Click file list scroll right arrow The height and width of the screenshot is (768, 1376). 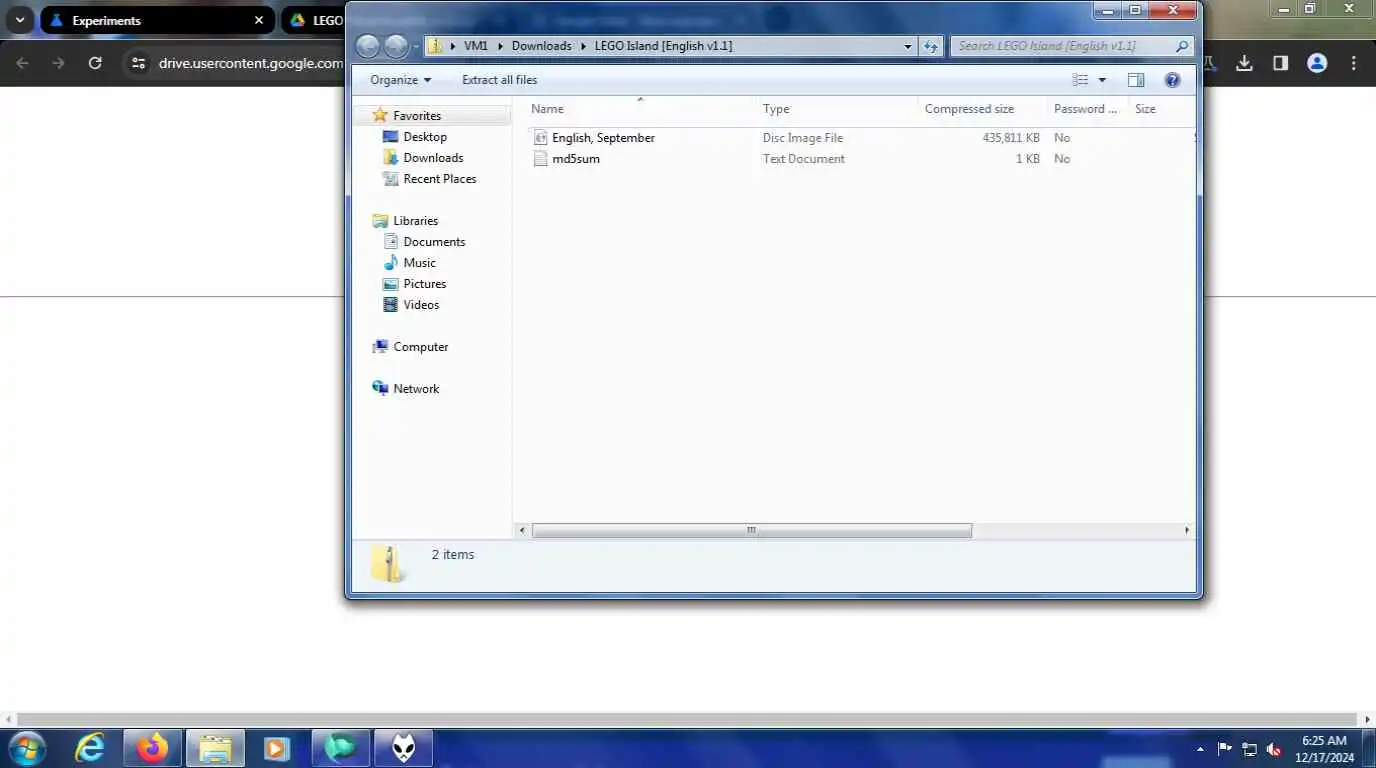(1187, 530)
